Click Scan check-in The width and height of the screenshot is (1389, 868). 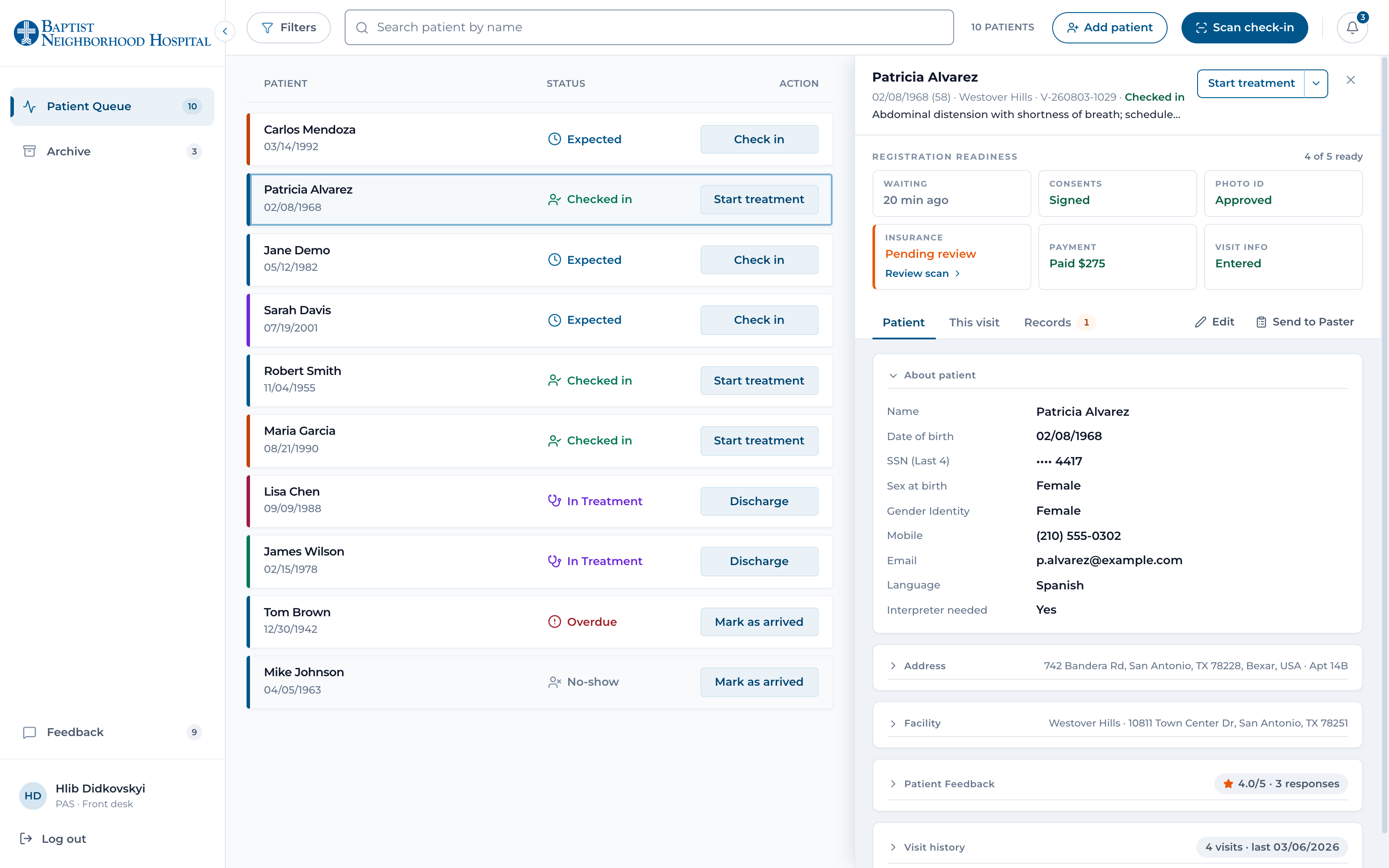[x=1244, y=27]
